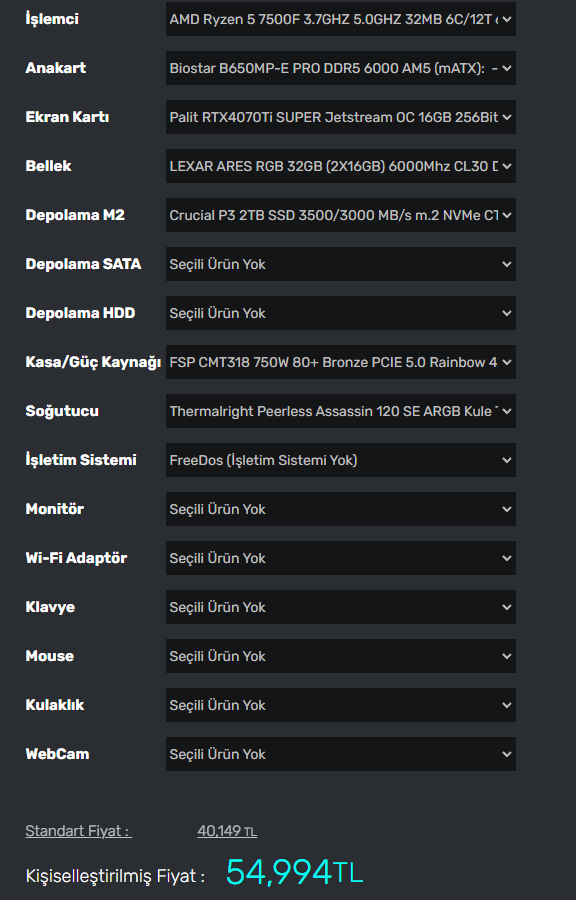Open the Kasa/Güç Kaynağı case dropdown
Image resolution: width=576 pixels, height=900 pixels.
point(341,362)
